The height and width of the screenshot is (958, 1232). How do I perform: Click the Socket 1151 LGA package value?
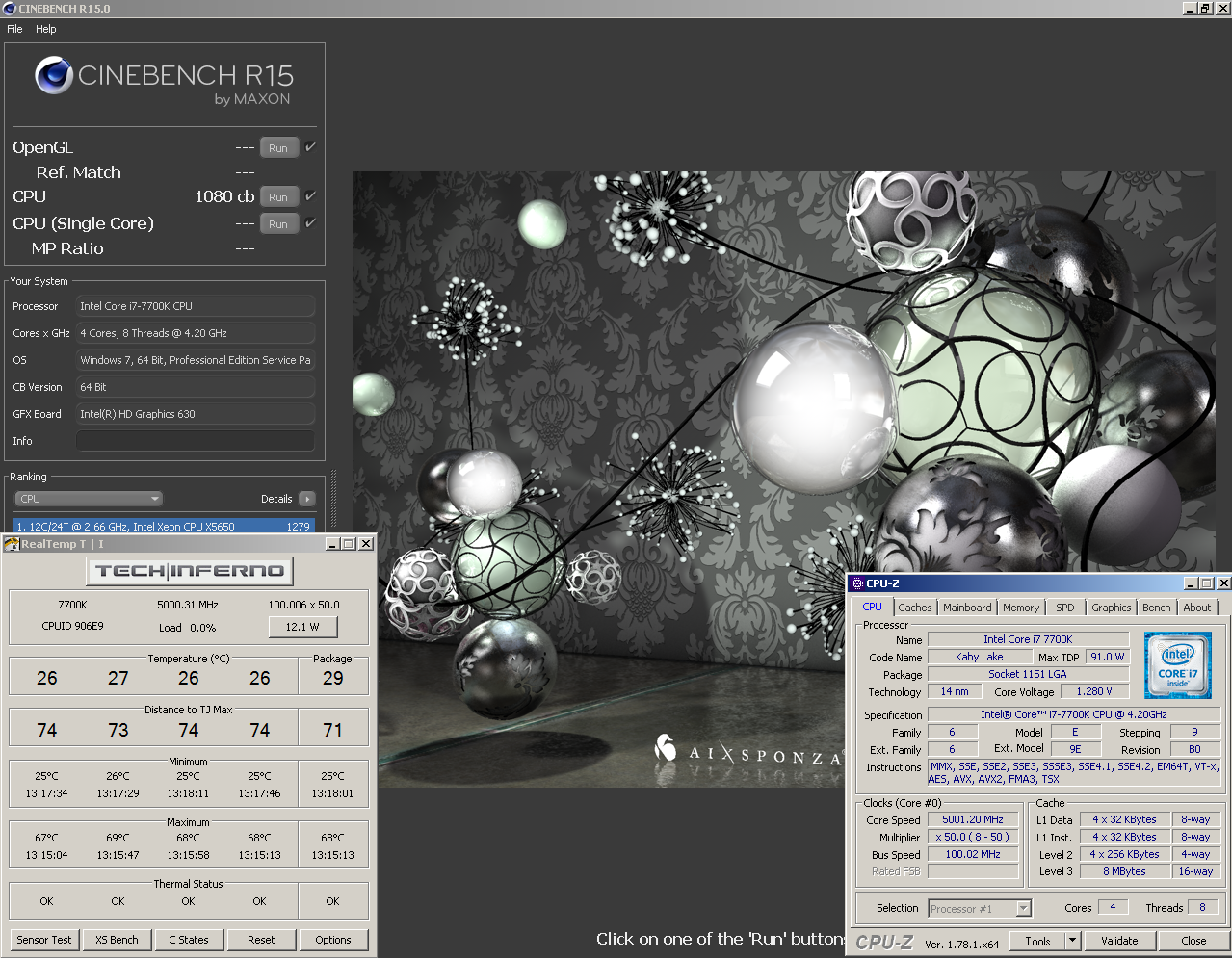(x=1028, y=674)
